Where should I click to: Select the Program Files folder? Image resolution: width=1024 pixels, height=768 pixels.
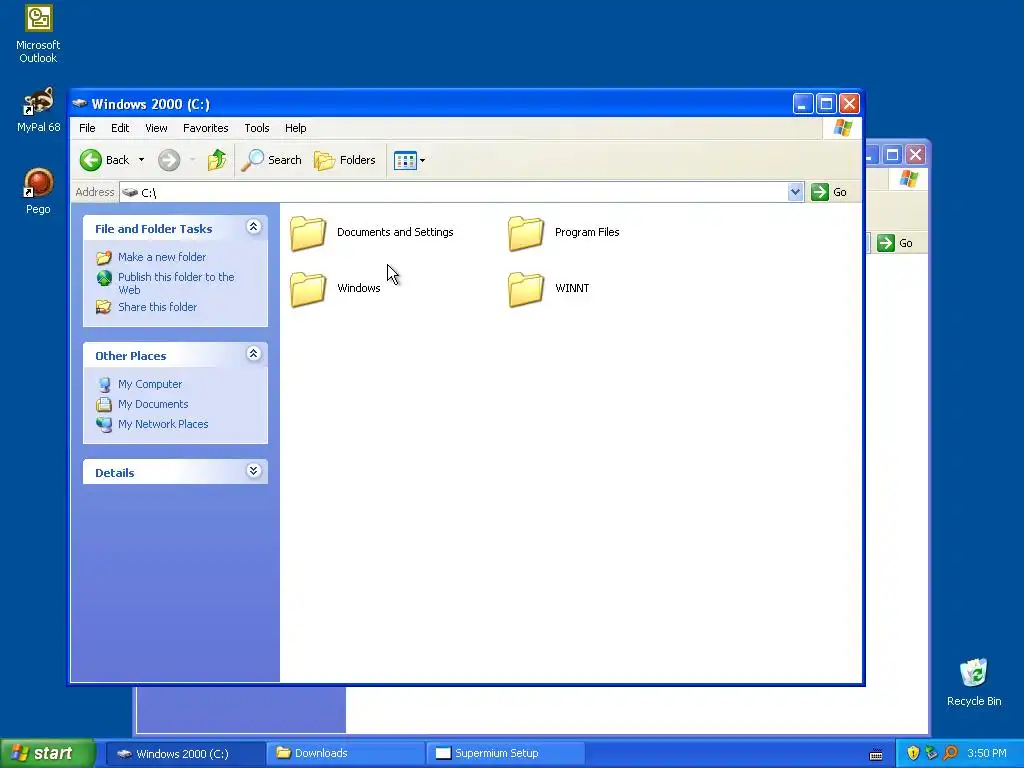pos(564,232)
